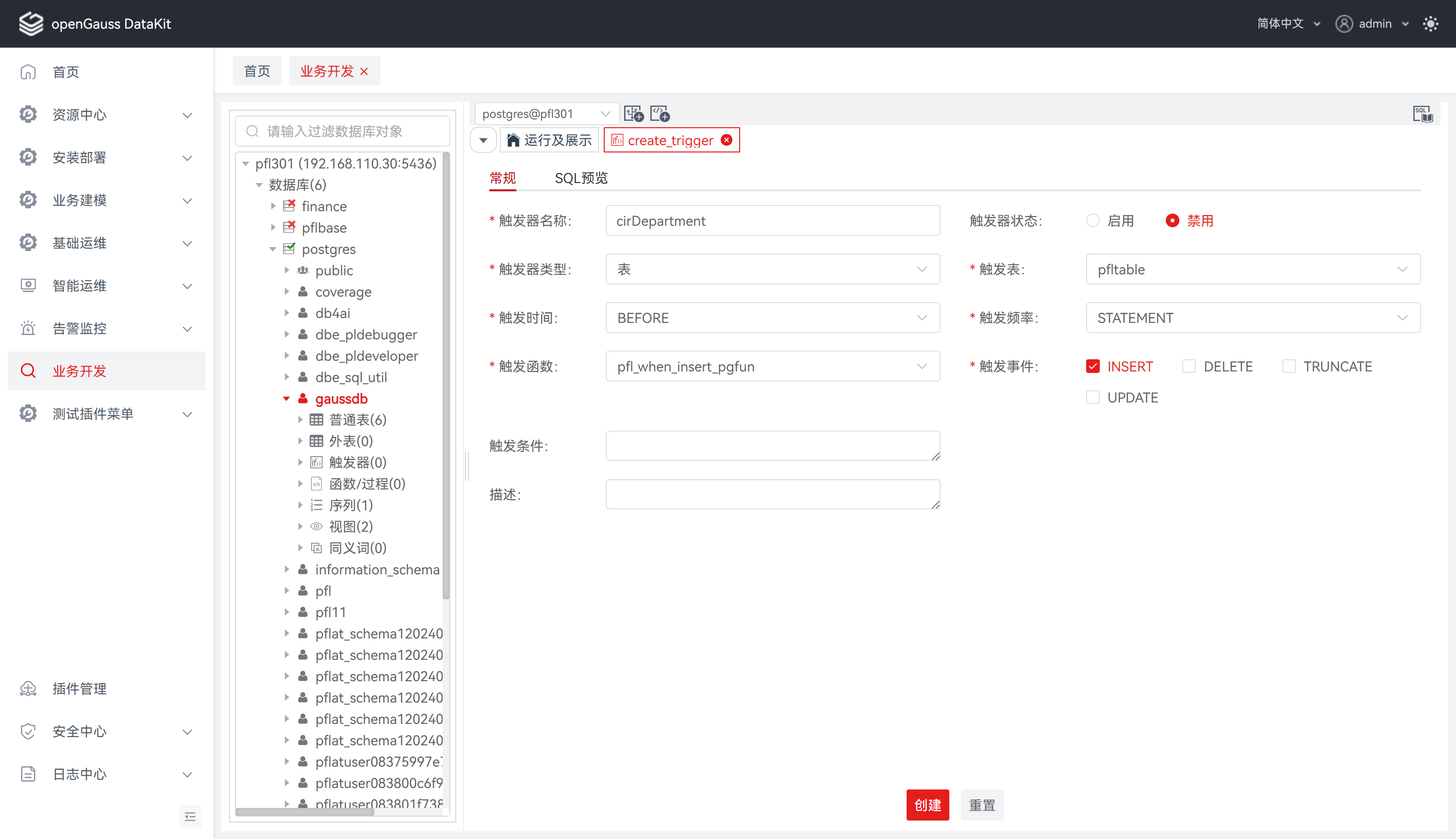This screenshot has width=1456, height=839.
Task: Check the UPDATE trigger event
Action: [x=1092, y=398]
